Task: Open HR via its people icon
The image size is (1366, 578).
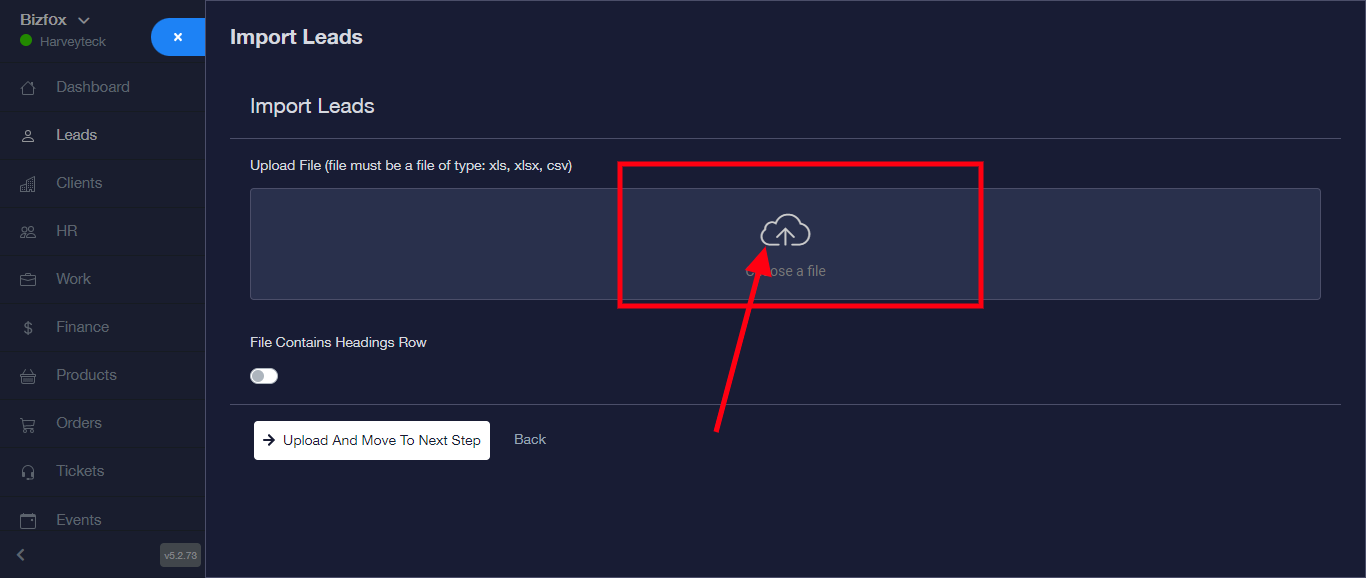Action: (28, 232)
